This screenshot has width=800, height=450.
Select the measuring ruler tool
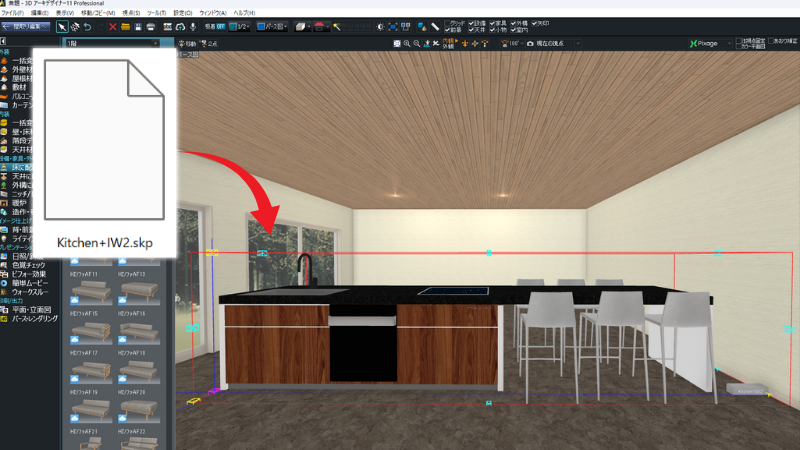click(435, 27)
